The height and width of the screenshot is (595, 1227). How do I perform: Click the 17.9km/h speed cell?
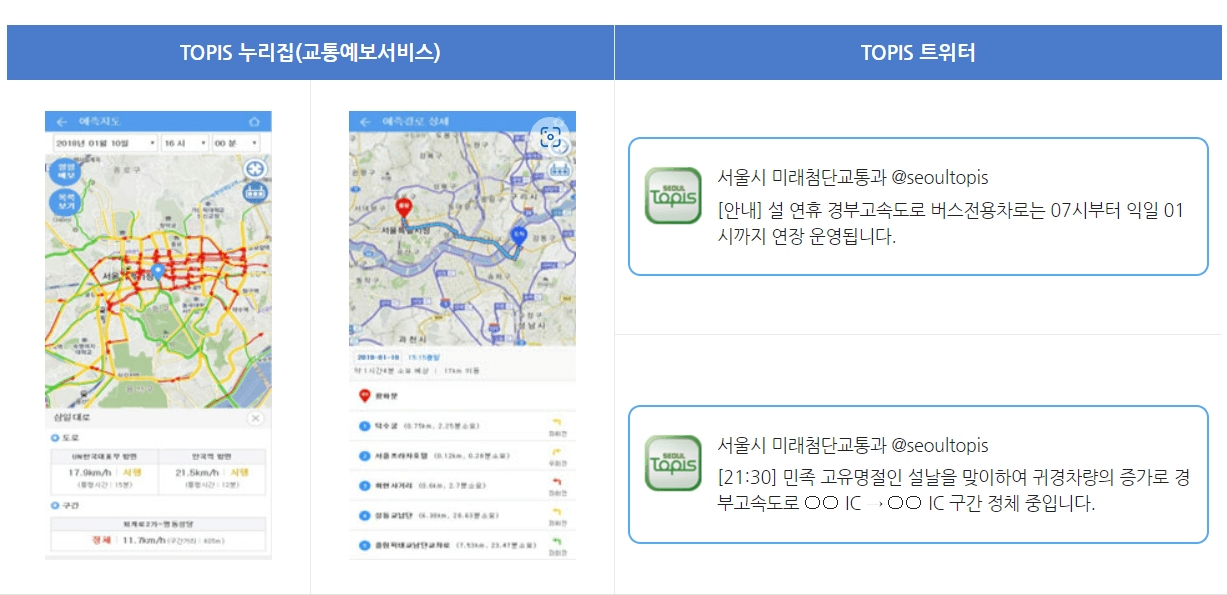point(103,477)
